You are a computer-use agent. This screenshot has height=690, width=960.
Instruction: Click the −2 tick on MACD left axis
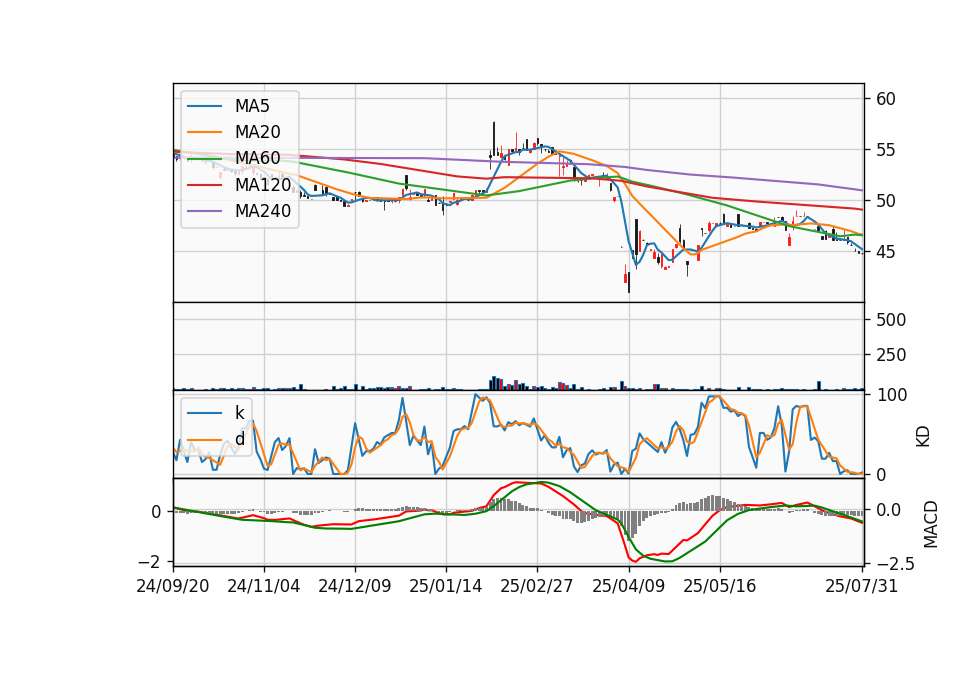click(x=149, y=561)
